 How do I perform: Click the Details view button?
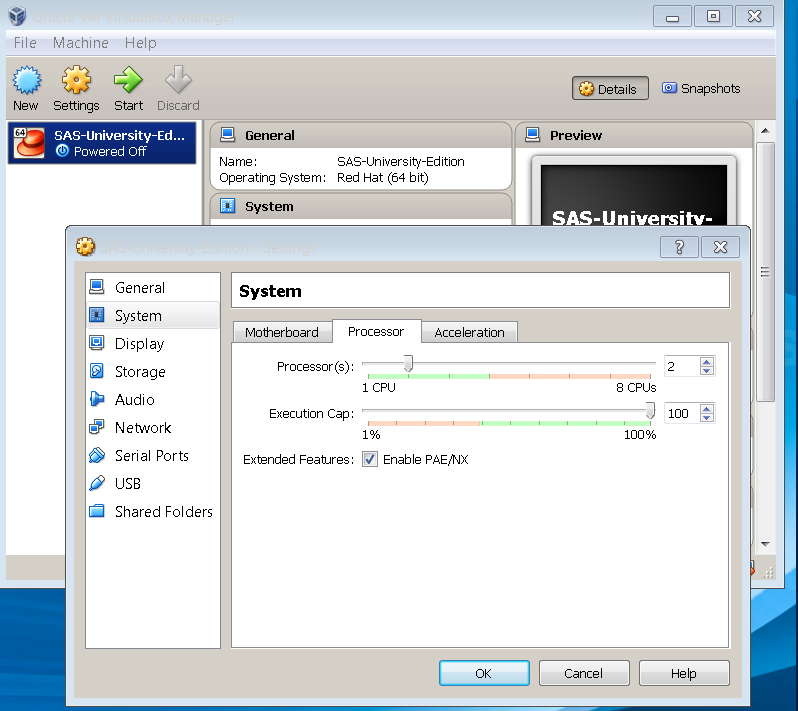(610, 89)
